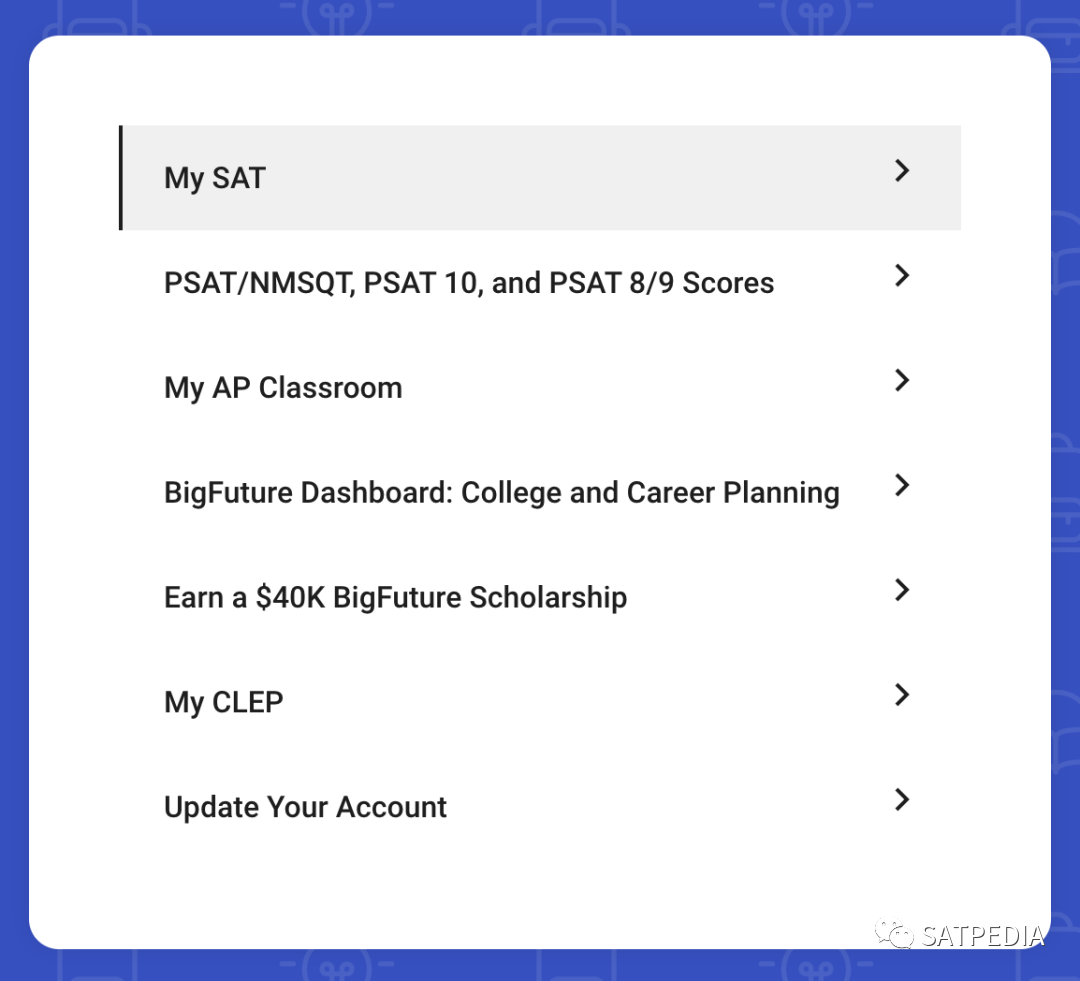1080x981 pixels.
Task: Hit the chevron beside Update Your Account
Action: [x=902, y=800]
